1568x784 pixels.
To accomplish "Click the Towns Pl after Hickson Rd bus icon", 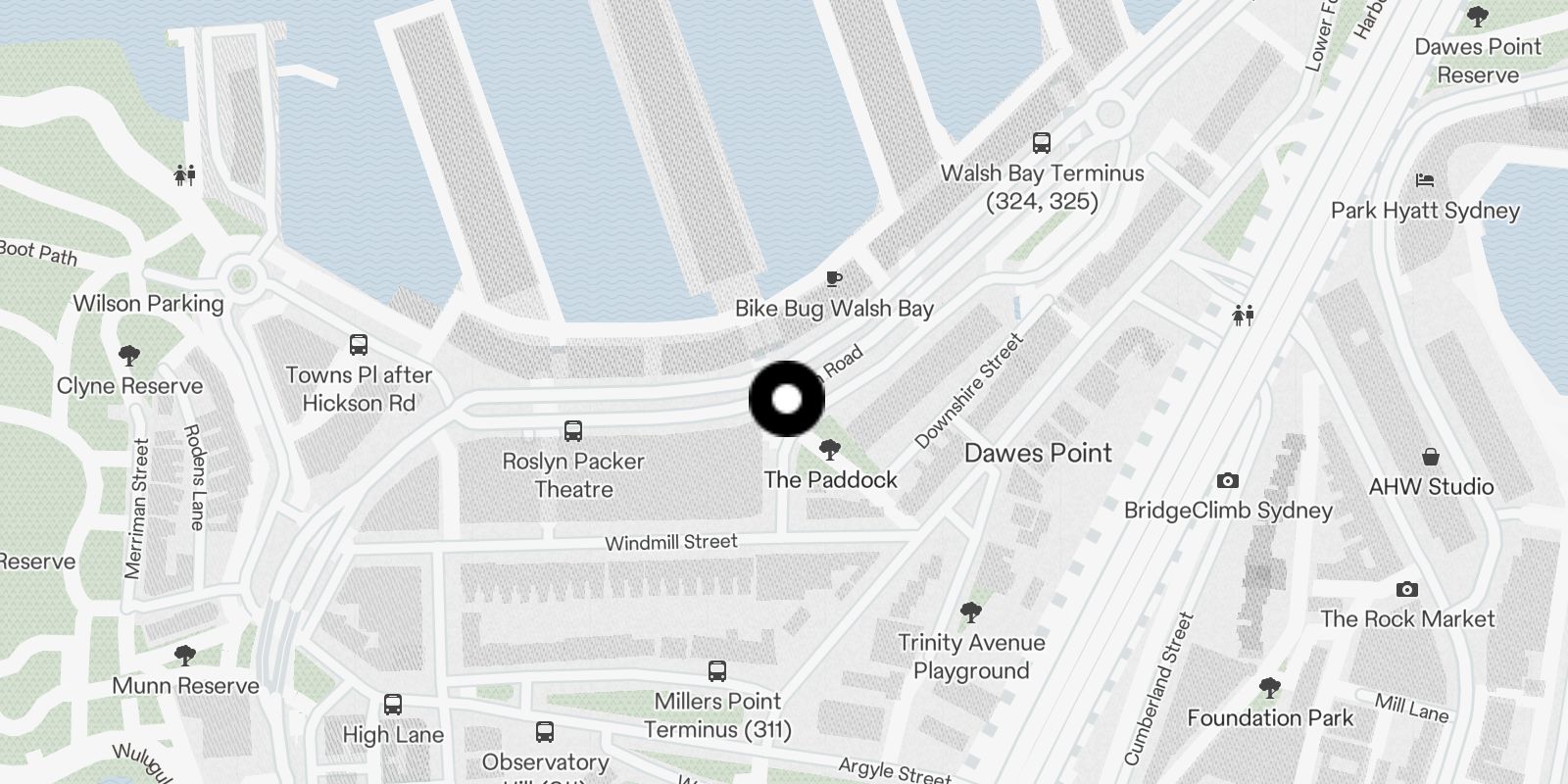I will coord(359,345).
